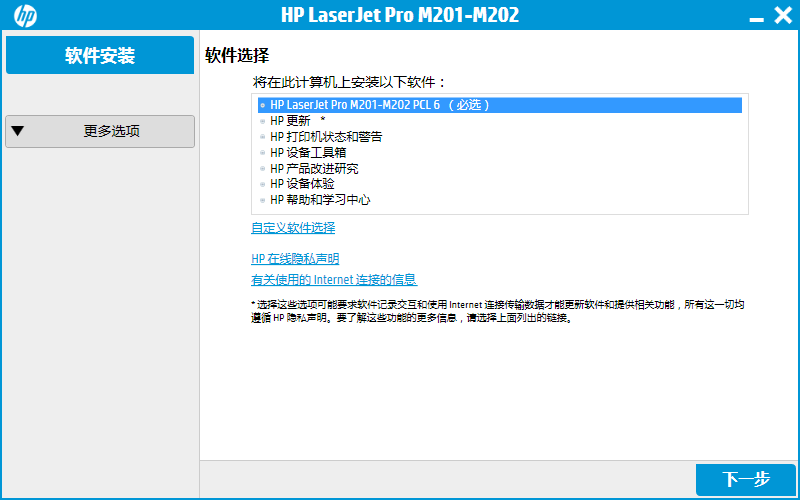This screenshot has height=500, width=800.
Task: Minimize the HP installer window
Action: (757, 16)
